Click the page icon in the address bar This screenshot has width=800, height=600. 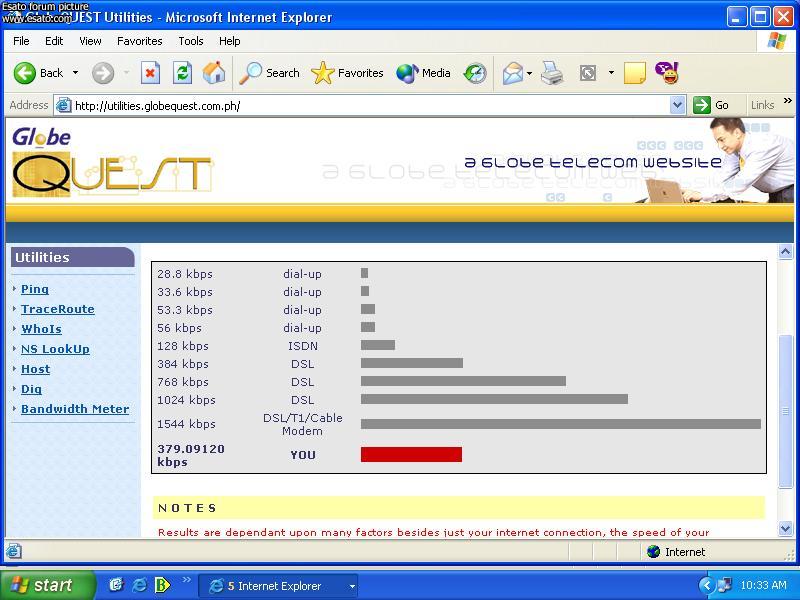click(x=63, y=106)
